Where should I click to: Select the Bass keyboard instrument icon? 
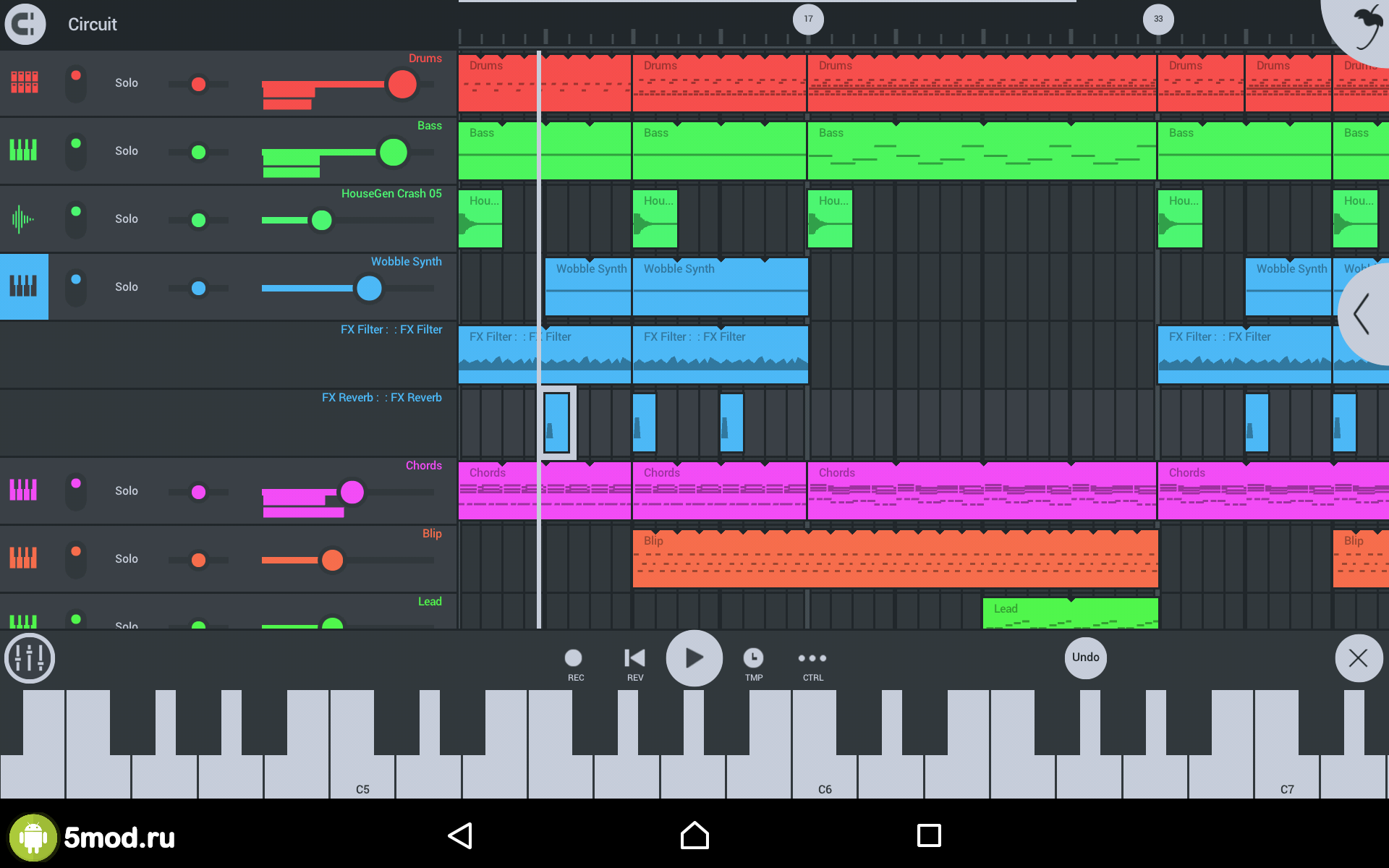(x=24, y=150)
